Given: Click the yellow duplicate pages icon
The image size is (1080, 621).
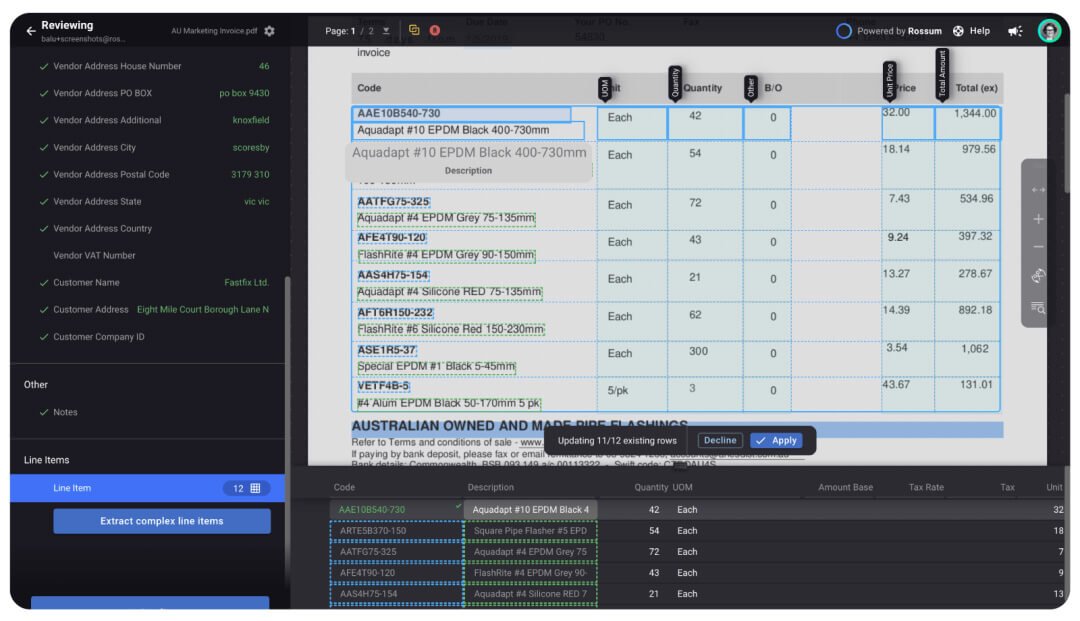Looking at the screenshot, I should (x=414, y=30).
